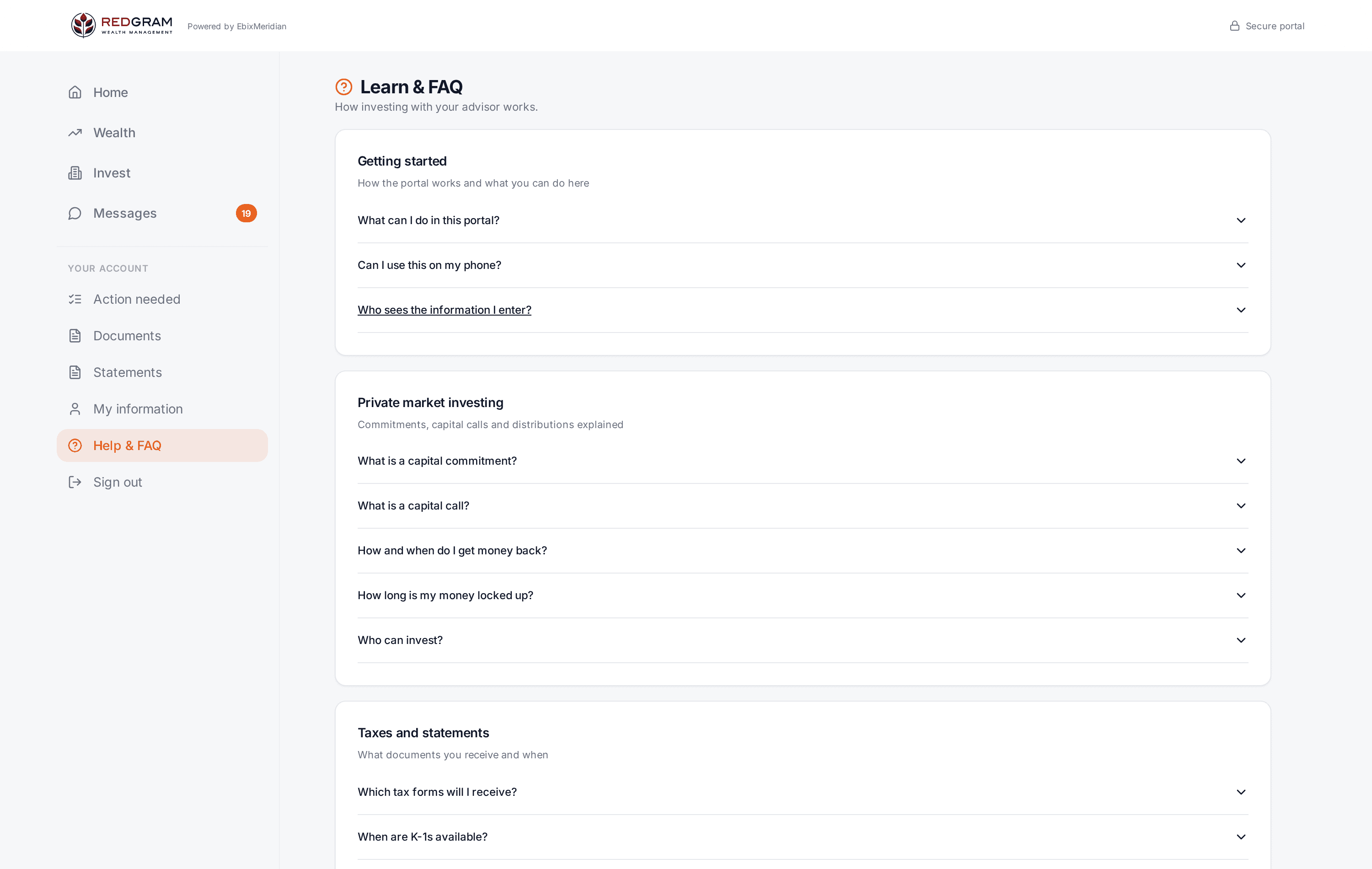Click the Secure portal label
The height and width of the screenshot is (869, 1372).
(1275, 26)
